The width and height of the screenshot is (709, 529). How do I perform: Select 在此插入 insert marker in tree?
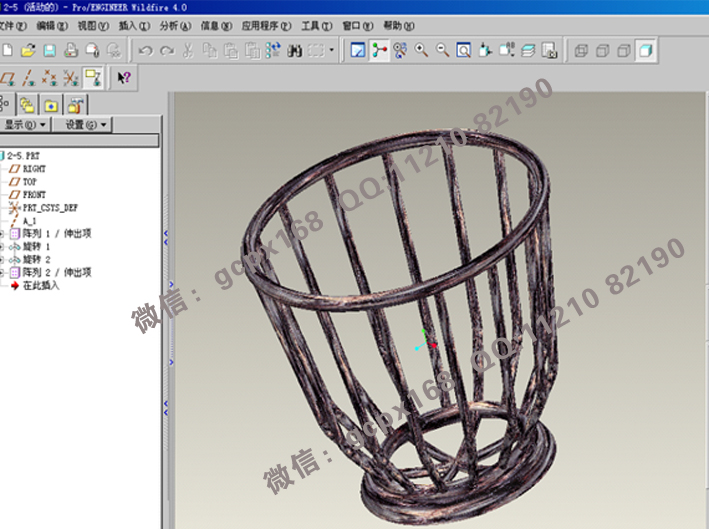pyautogui.click(x=40, y=285)
